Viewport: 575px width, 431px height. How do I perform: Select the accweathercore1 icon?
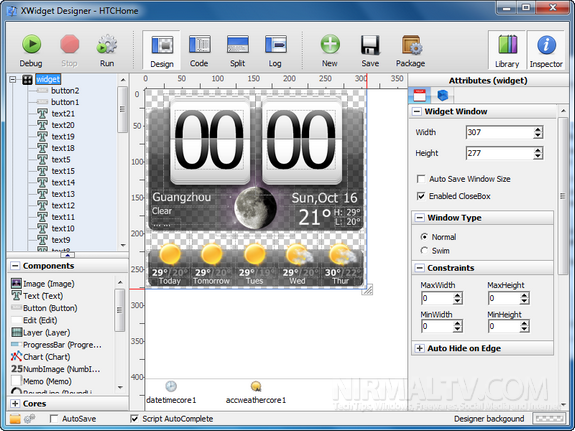coord(256,386)
